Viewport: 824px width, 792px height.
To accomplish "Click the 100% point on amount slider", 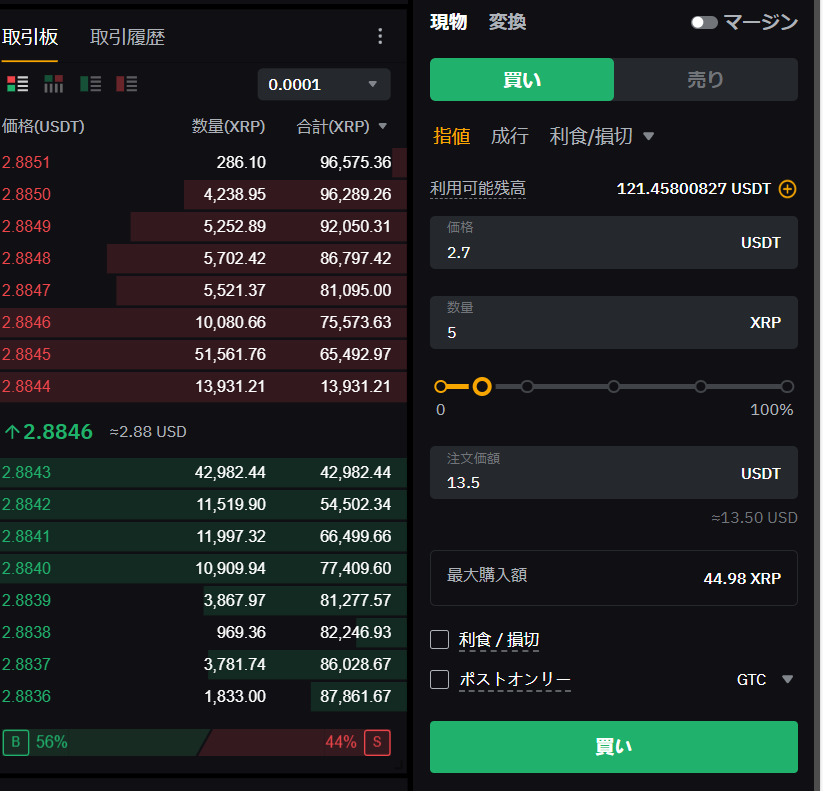I will pyautogui.click(x=787, y=386).
